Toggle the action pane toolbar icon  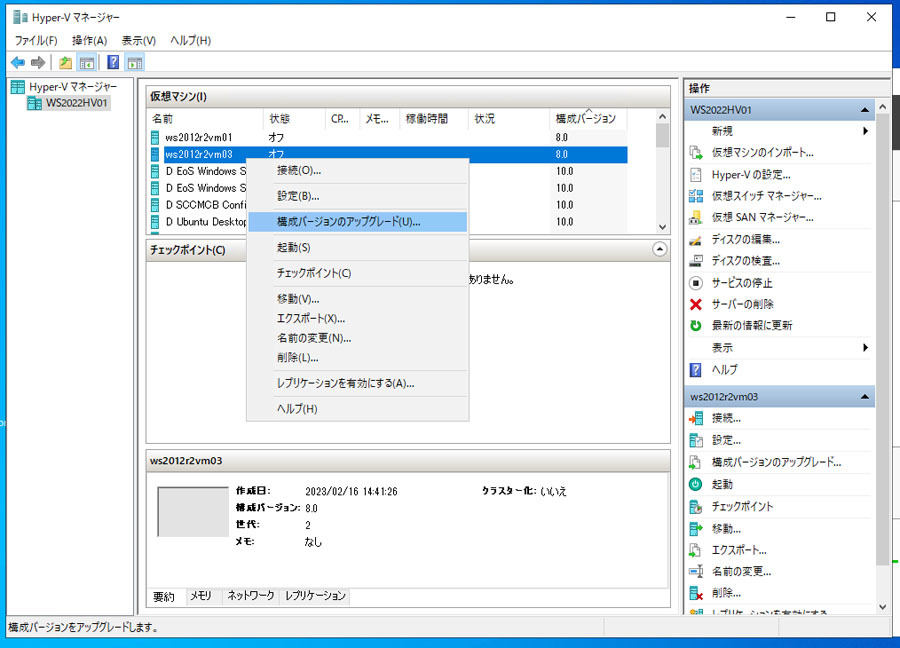click(x=135, y=62)
